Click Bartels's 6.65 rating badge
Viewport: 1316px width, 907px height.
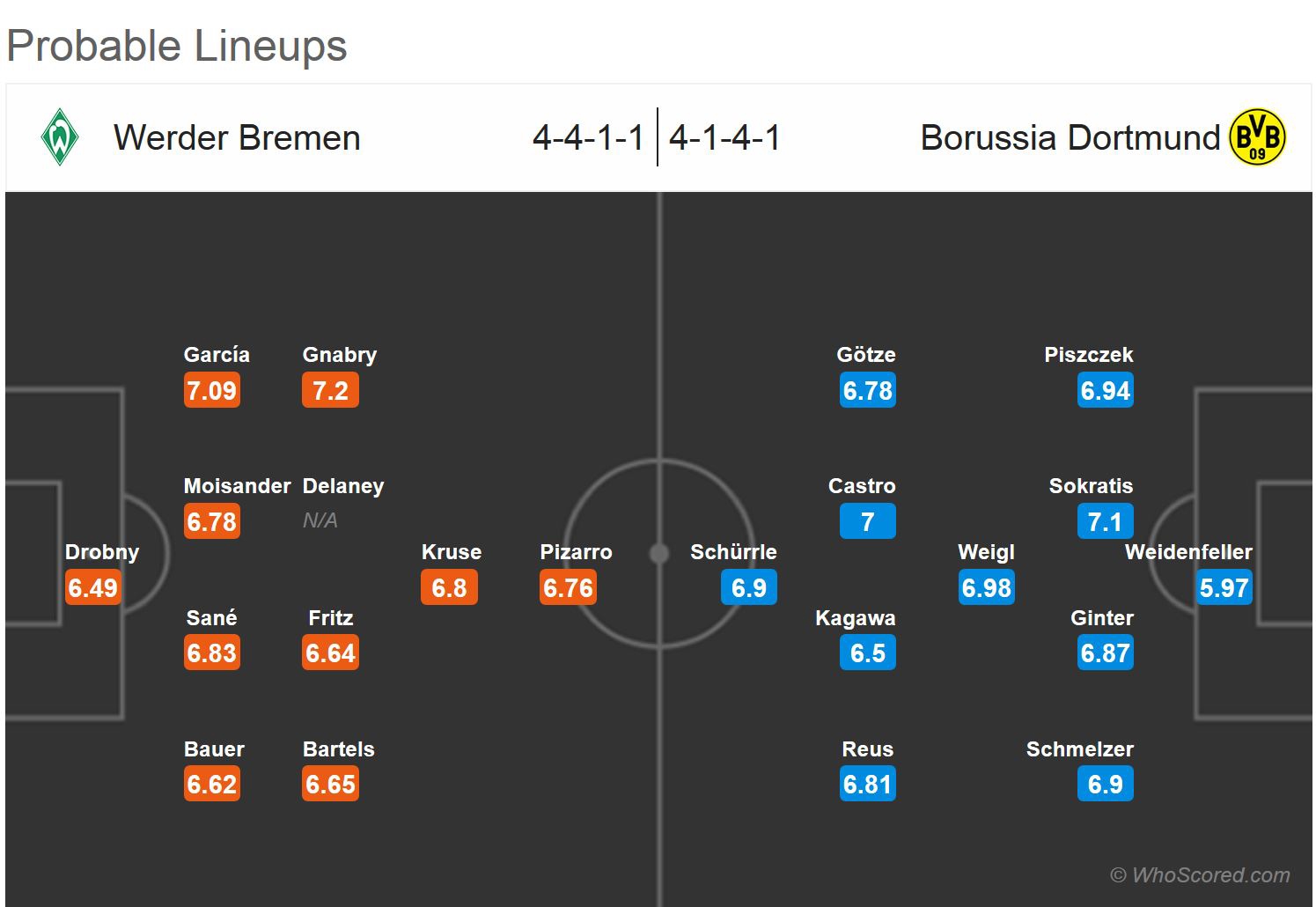tap(330, 784)
